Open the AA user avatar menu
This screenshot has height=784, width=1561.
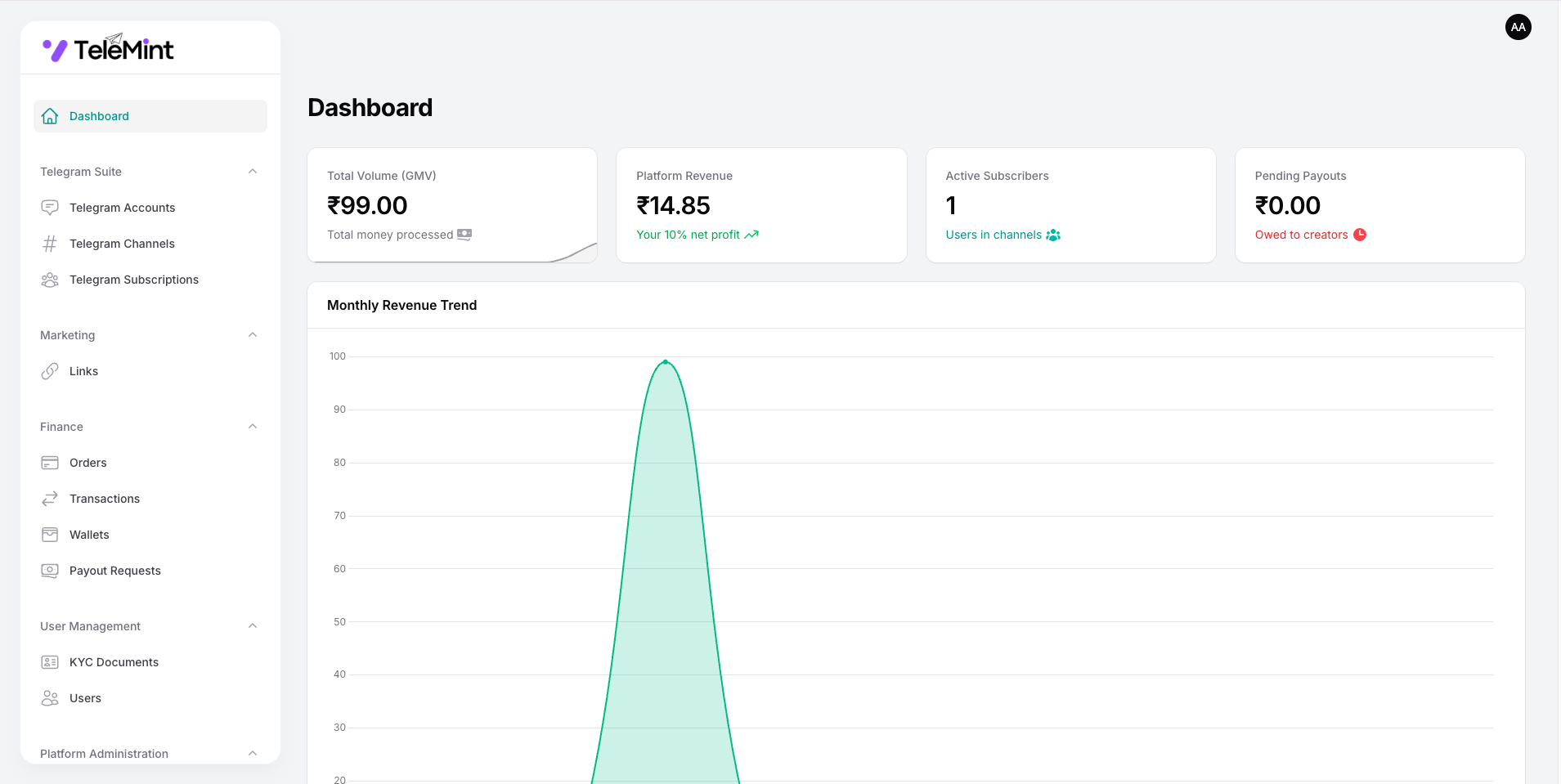pos(1518,27)
